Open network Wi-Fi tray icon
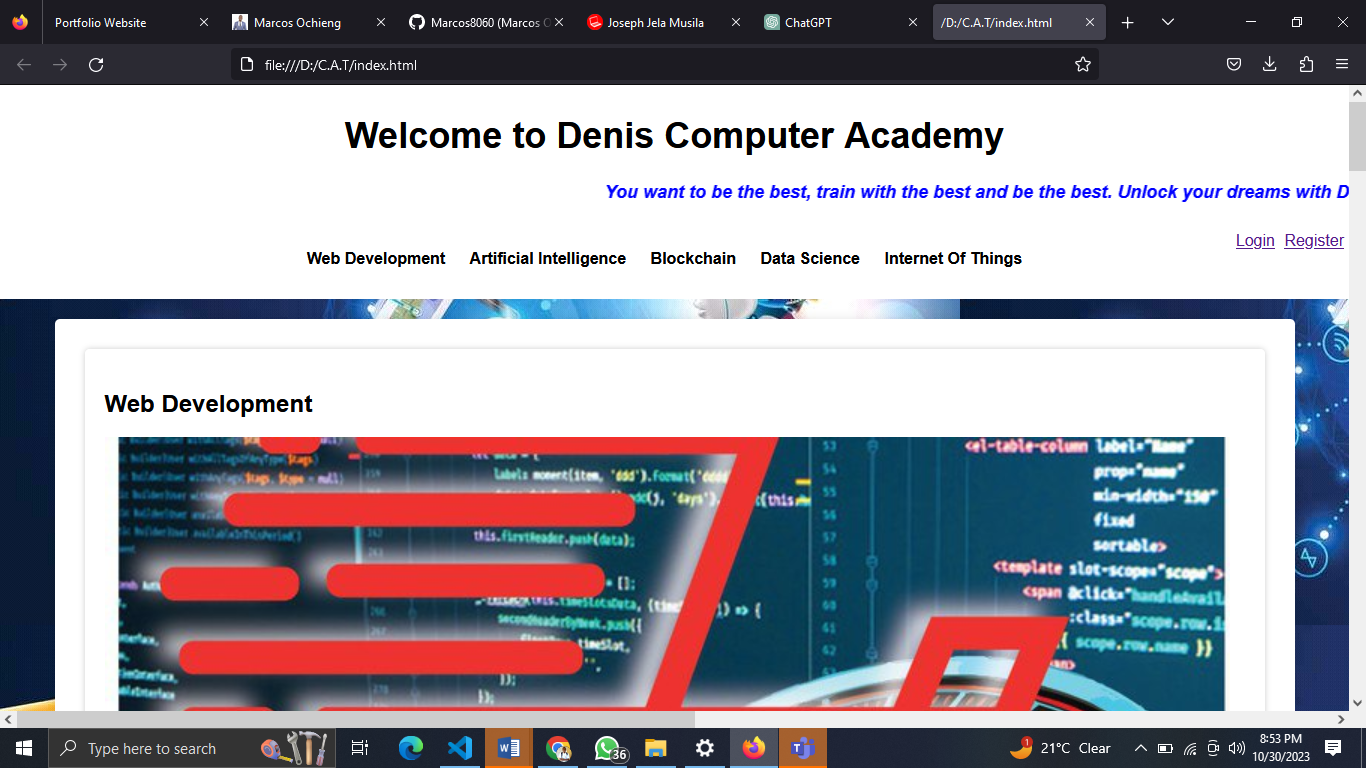 tap(1190, 748)
